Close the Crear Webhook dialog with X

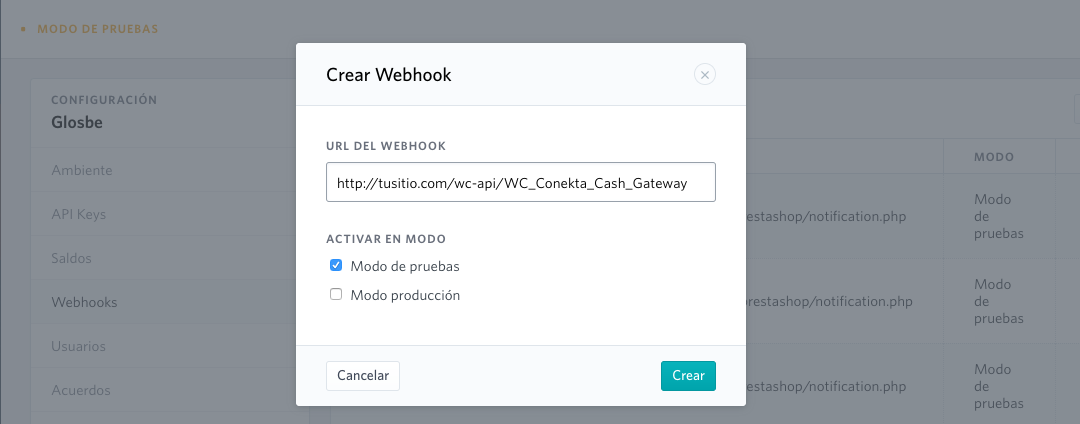point(704,75)
